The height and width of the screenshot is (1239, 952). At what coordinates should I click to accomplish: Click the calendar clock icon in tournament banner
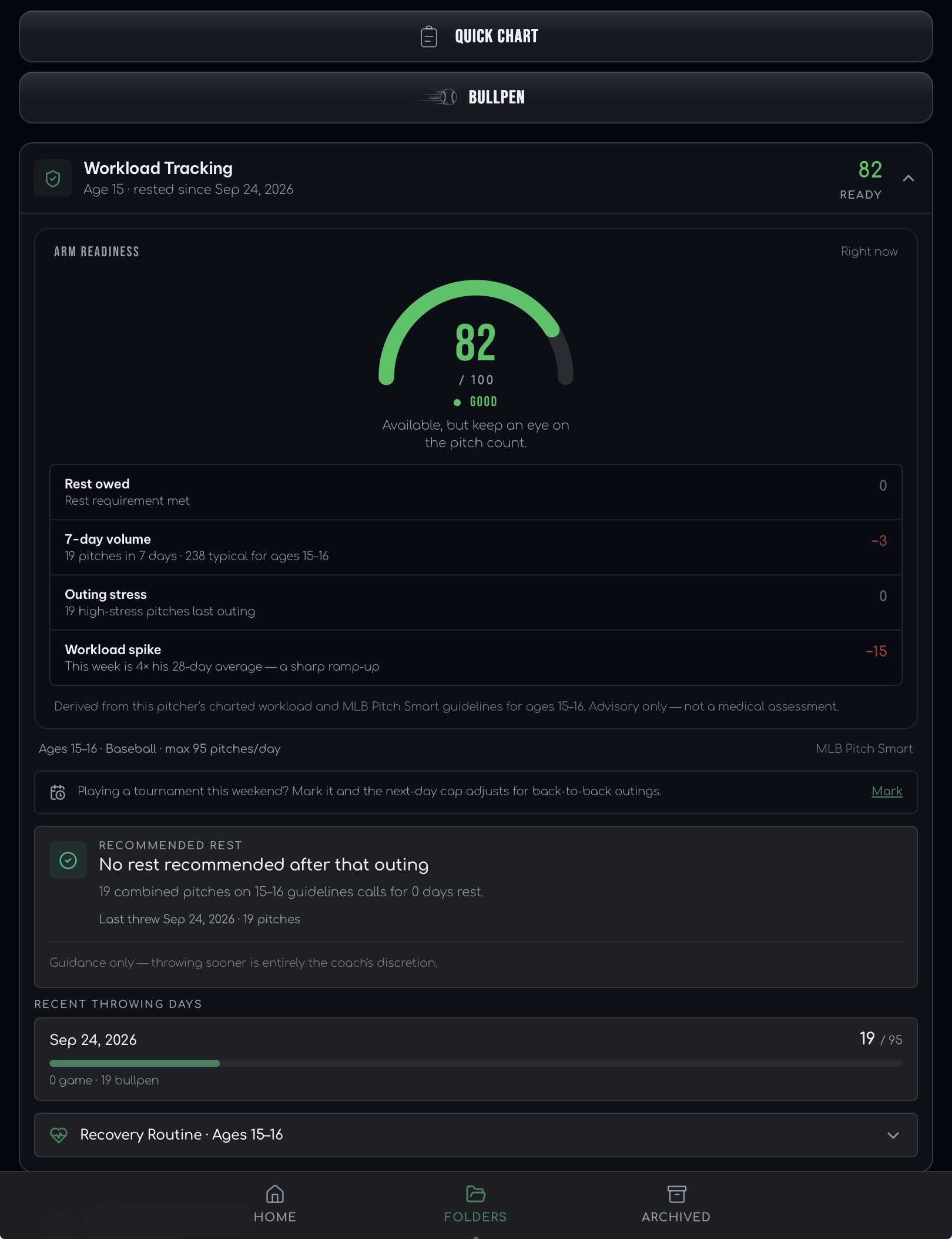pos(58,792)
